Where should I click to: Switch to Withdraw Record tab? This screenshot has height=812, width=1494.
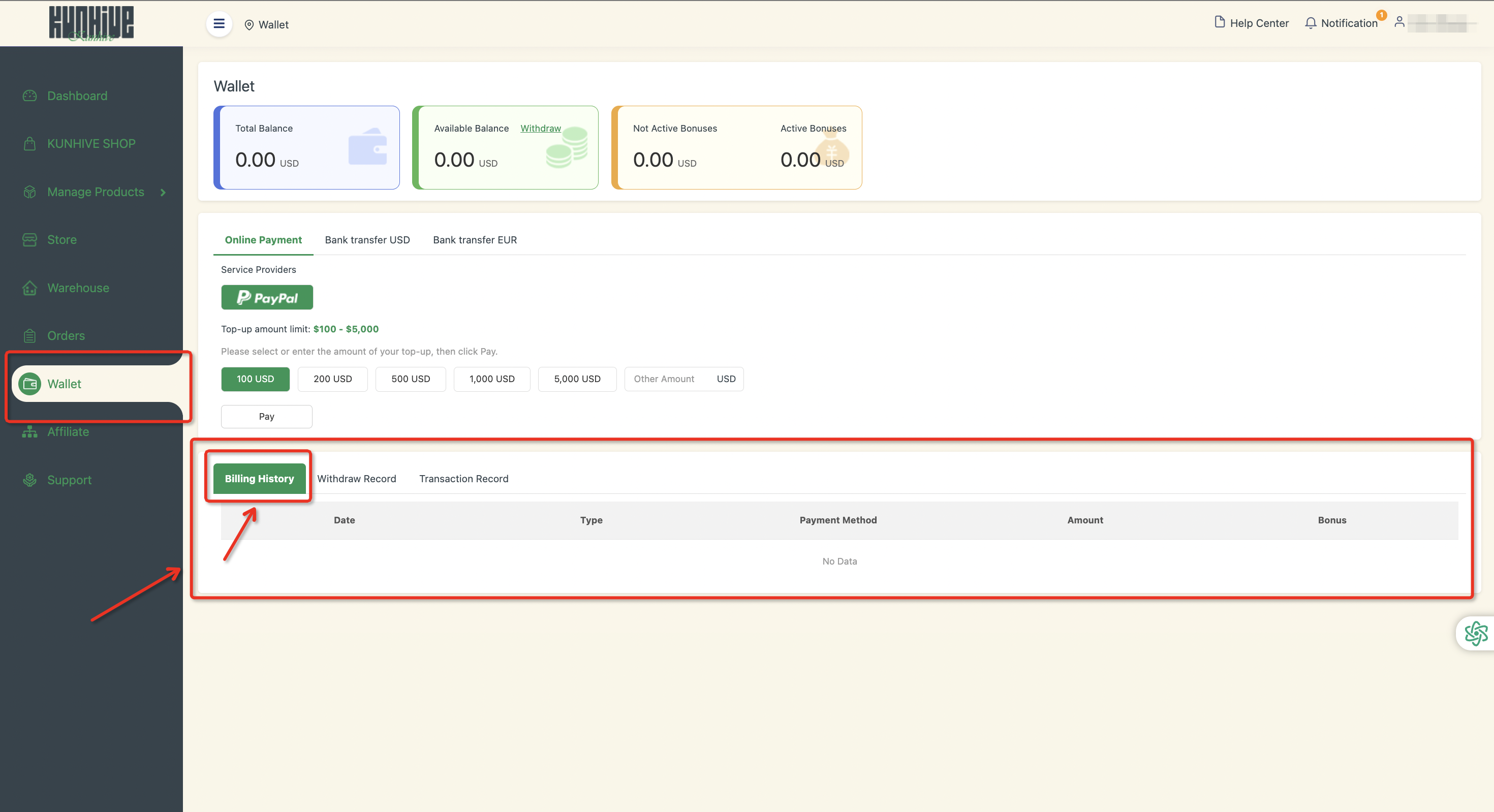click(356, 479)
